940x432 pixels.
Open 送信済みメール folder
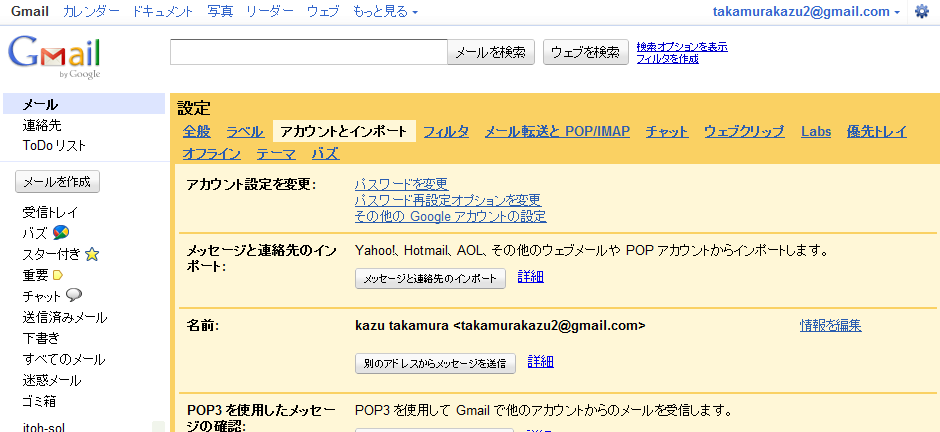[x=65, y=318]
